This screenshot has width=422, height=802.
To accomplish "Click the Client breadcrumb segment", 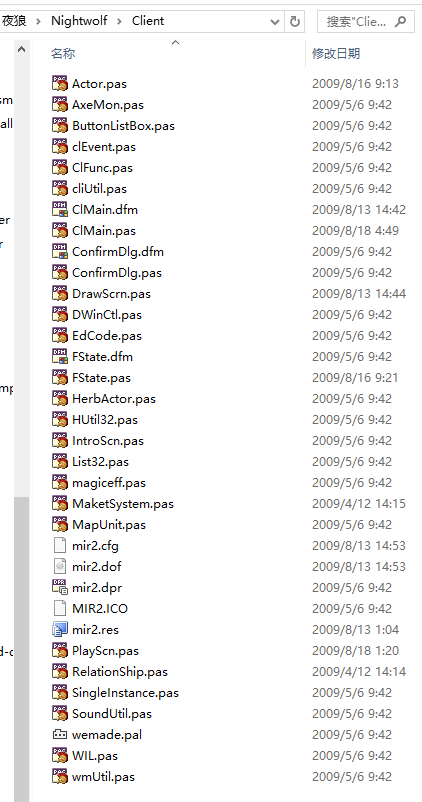I will pyautogui.click(x=148, y=21).
